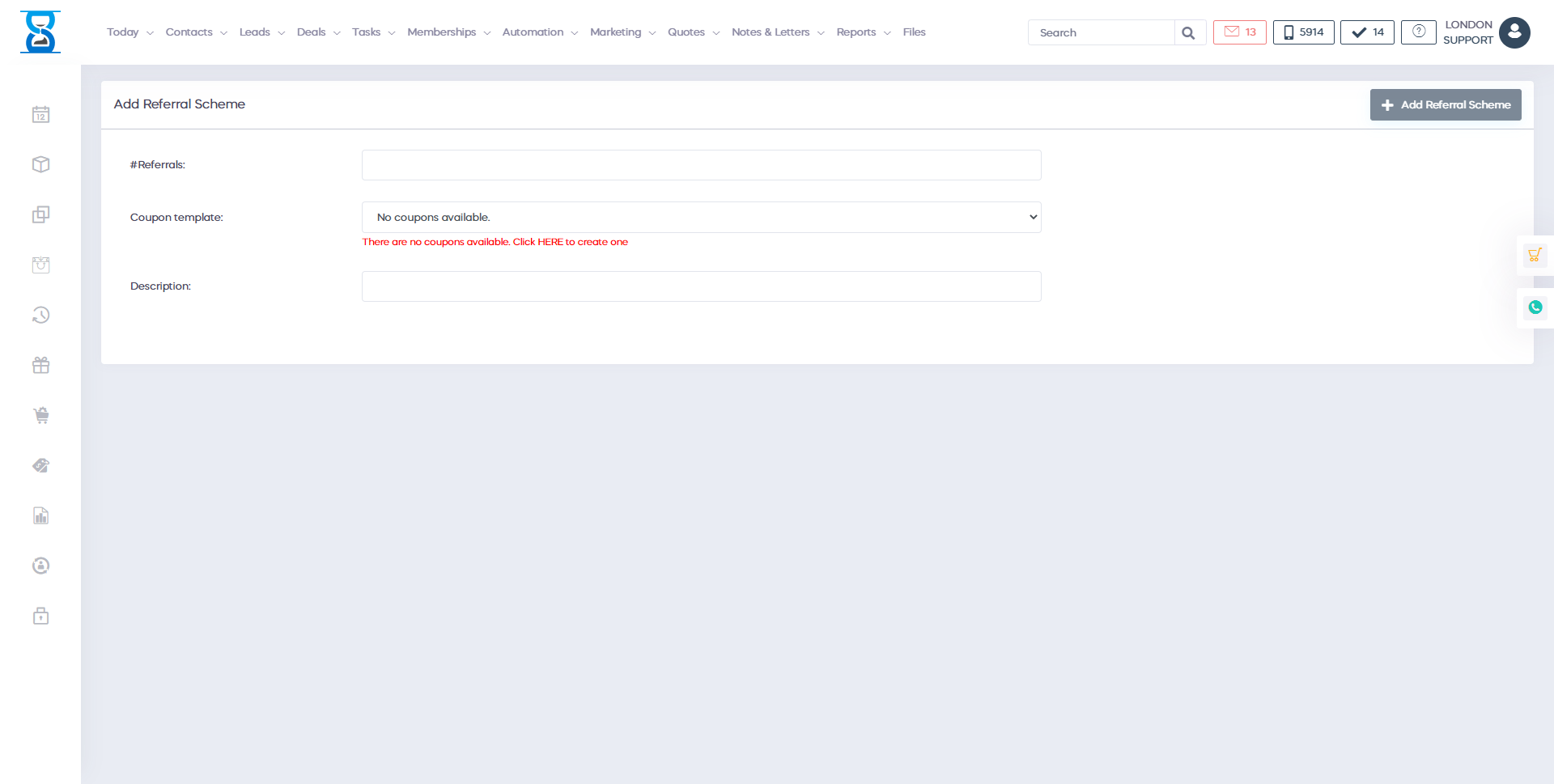Select the gift icon in the left sidebar
1554x784 pixels.
[x=40, y=365]
